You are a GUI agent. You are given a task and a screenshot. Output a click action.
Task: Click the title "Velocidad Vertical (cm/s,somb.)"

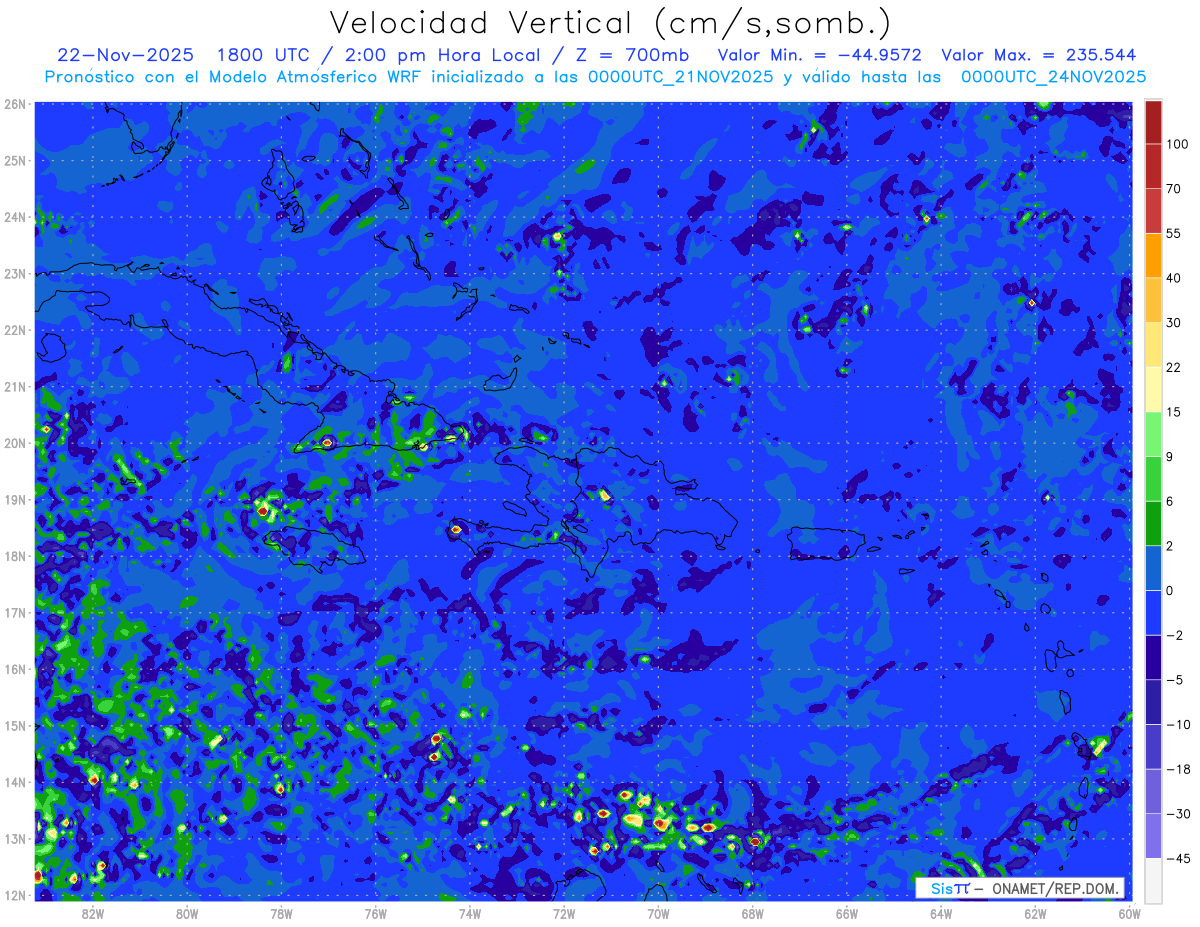coord(610,23)
